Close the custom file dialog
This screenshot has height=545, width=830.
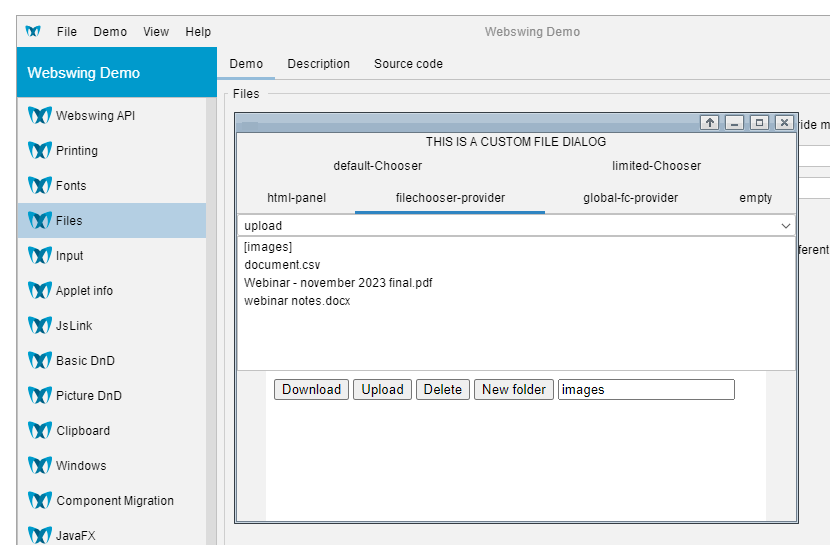[x=784, y=123]
